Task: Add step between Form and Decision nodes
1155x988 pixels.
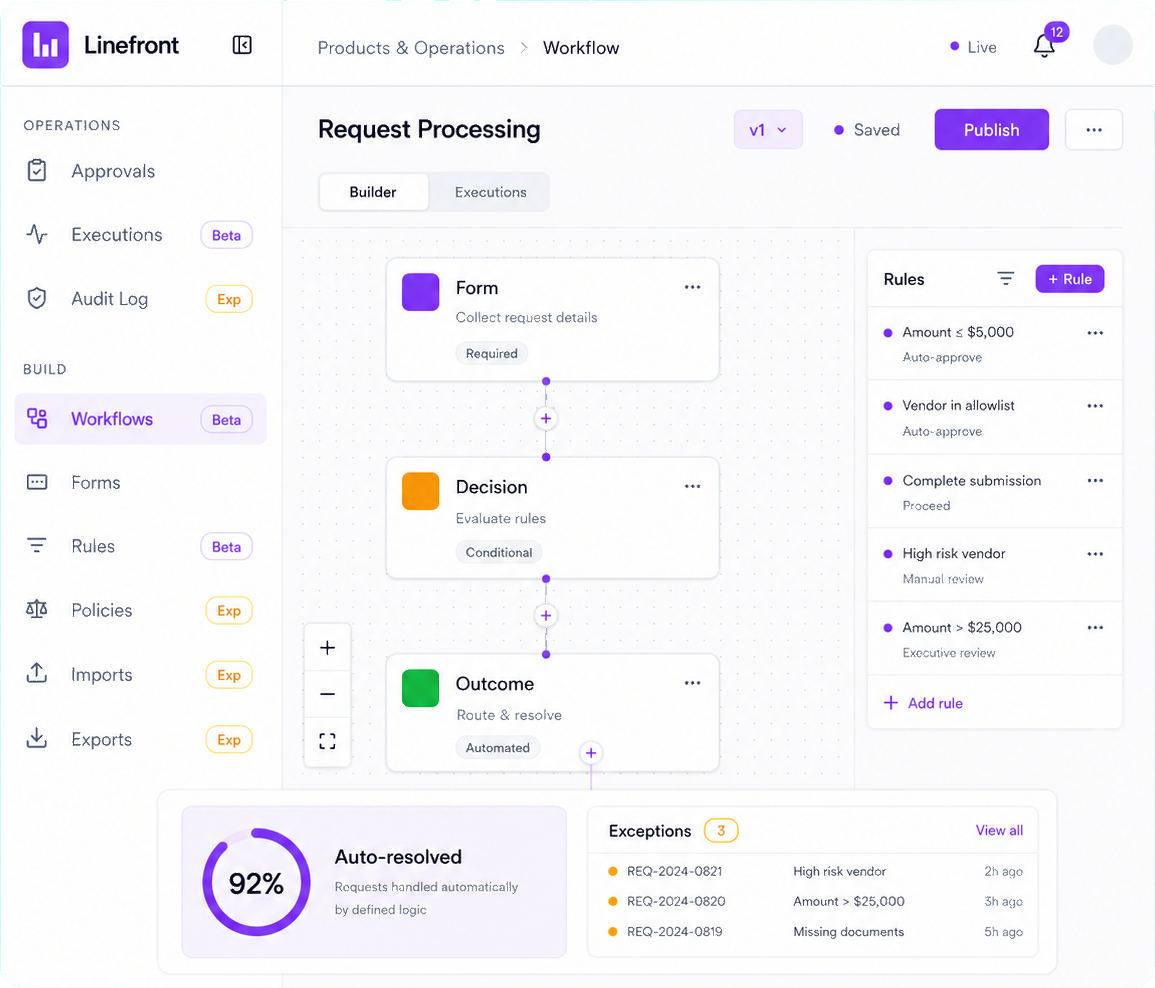Action: click(x=546, y=418)
